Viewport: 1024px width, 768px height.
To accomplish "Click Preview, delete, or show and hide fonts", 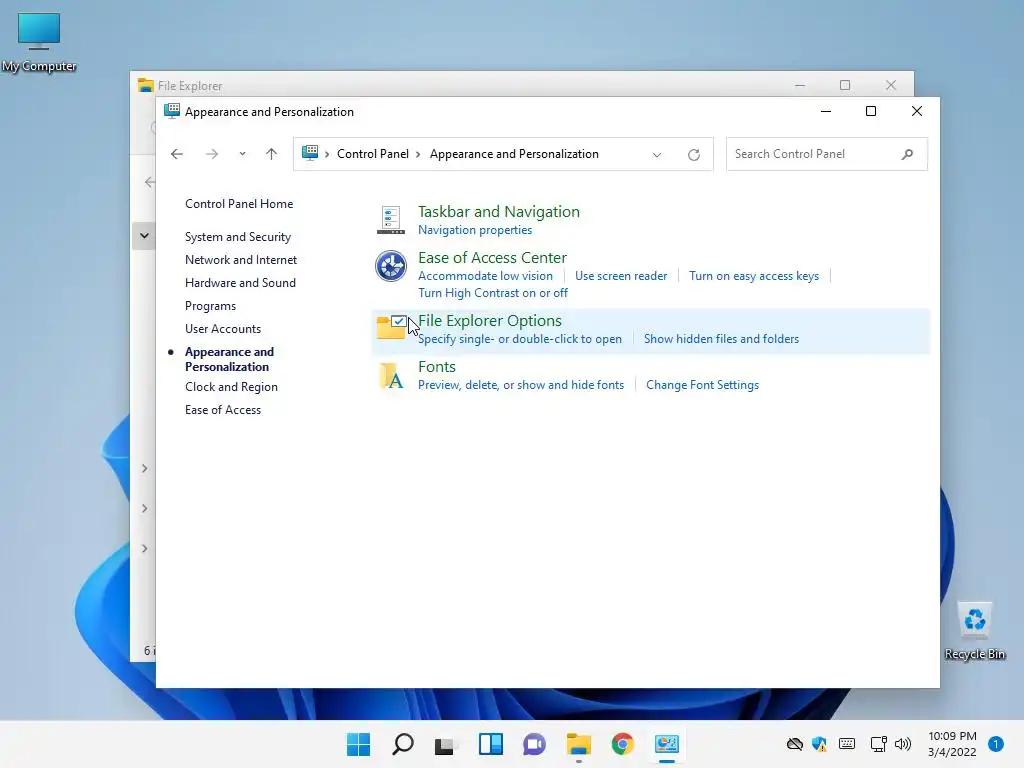I will [x=520, y=385].
